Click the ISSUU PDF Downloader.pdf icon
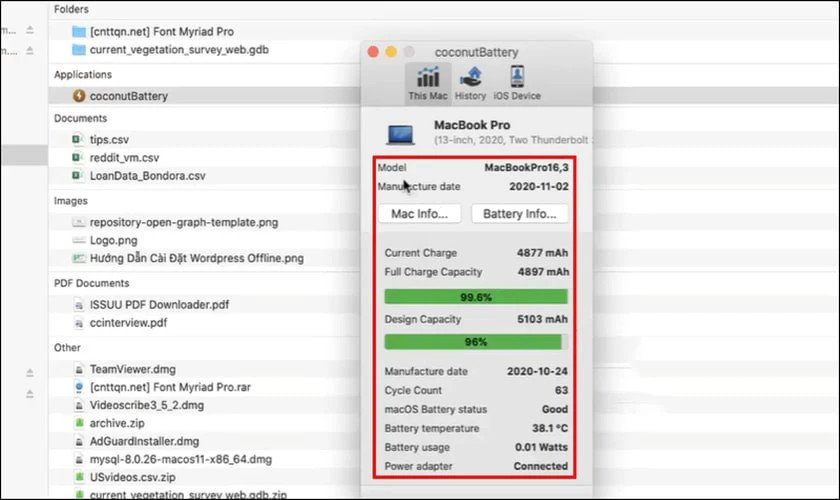 80,306
